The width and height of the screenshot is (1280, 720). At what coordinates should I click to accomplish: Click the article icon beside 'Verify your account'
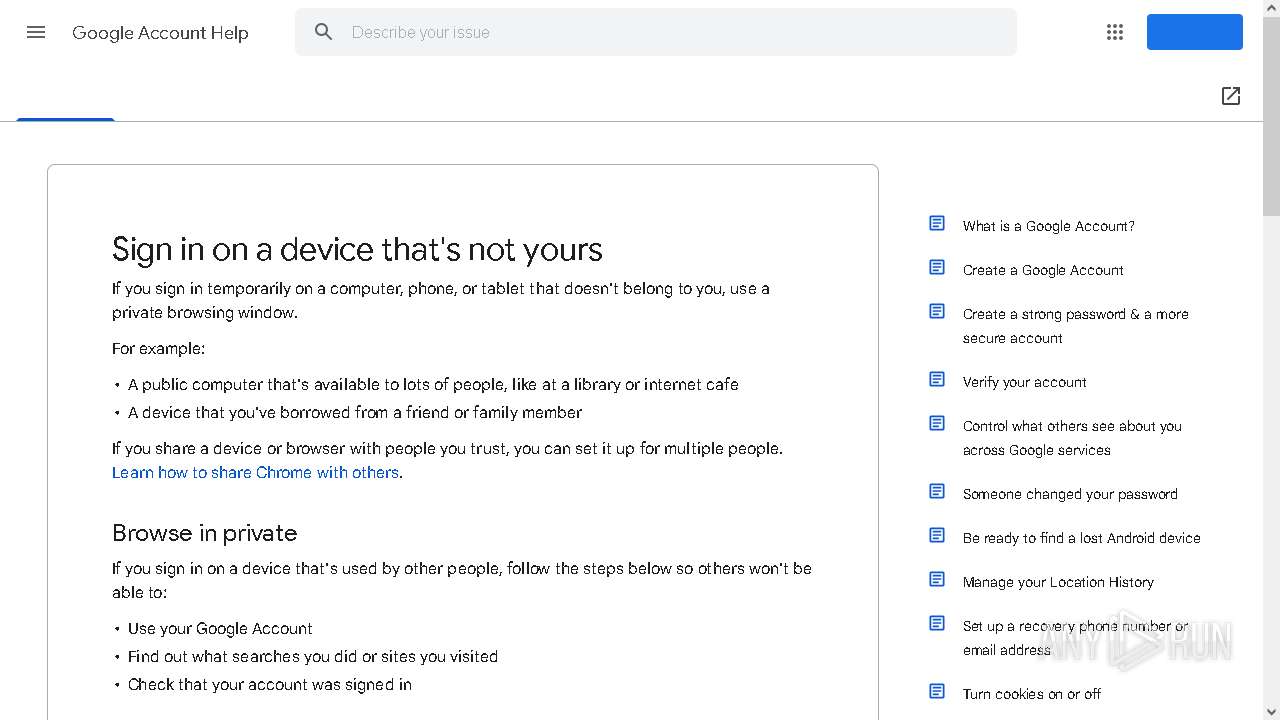pyautogui.click(x=937, y=379)
